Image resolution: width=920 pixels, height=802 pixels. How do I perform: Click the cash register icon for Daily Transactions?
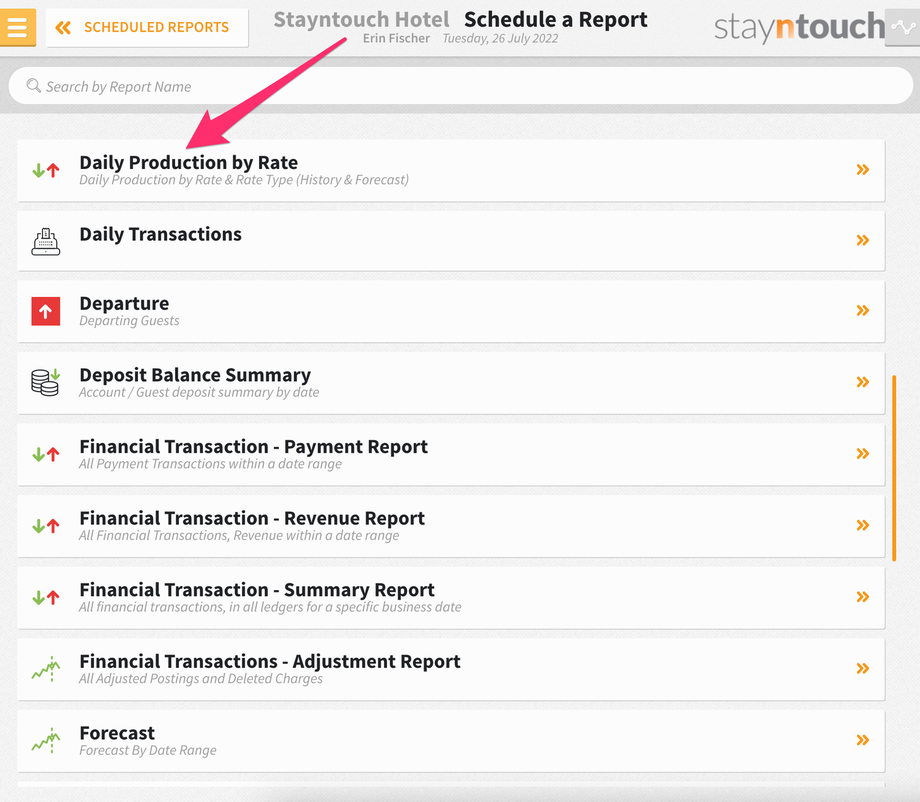[46, 241]
